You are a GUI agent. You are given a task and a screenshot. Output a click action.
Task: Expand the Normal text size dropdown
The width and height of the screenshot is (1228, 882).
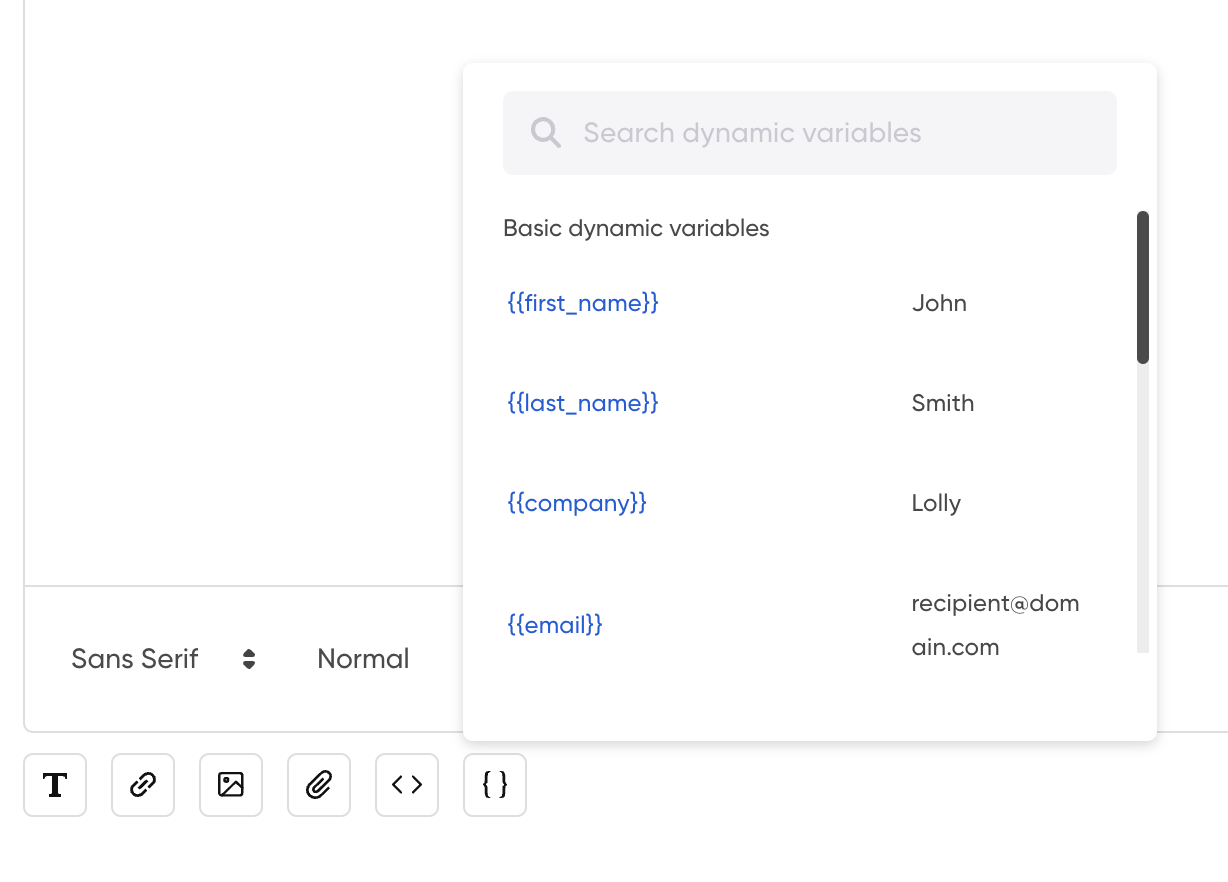[363, 659]
